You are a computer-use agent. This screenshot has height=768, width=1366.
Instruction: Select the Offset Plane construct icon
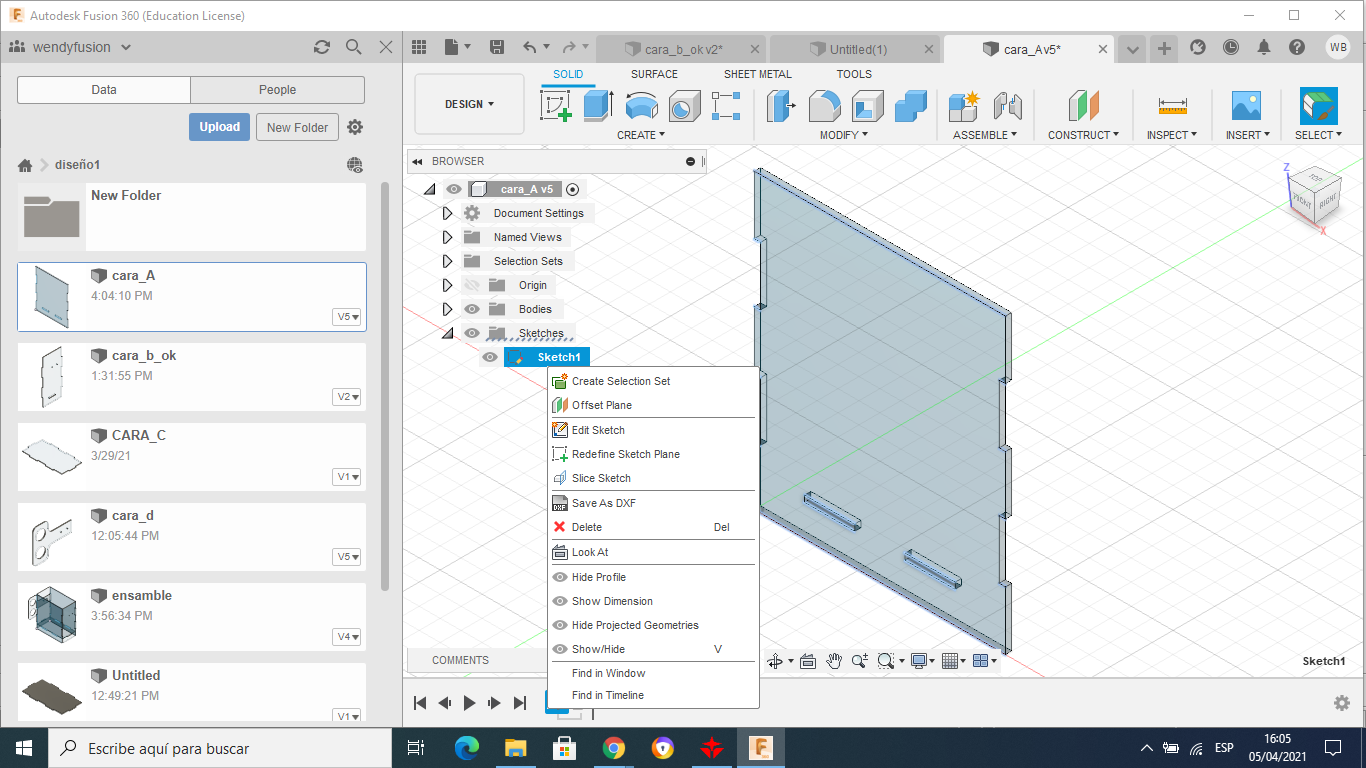pyautogui.click(x=1083, y=105)
